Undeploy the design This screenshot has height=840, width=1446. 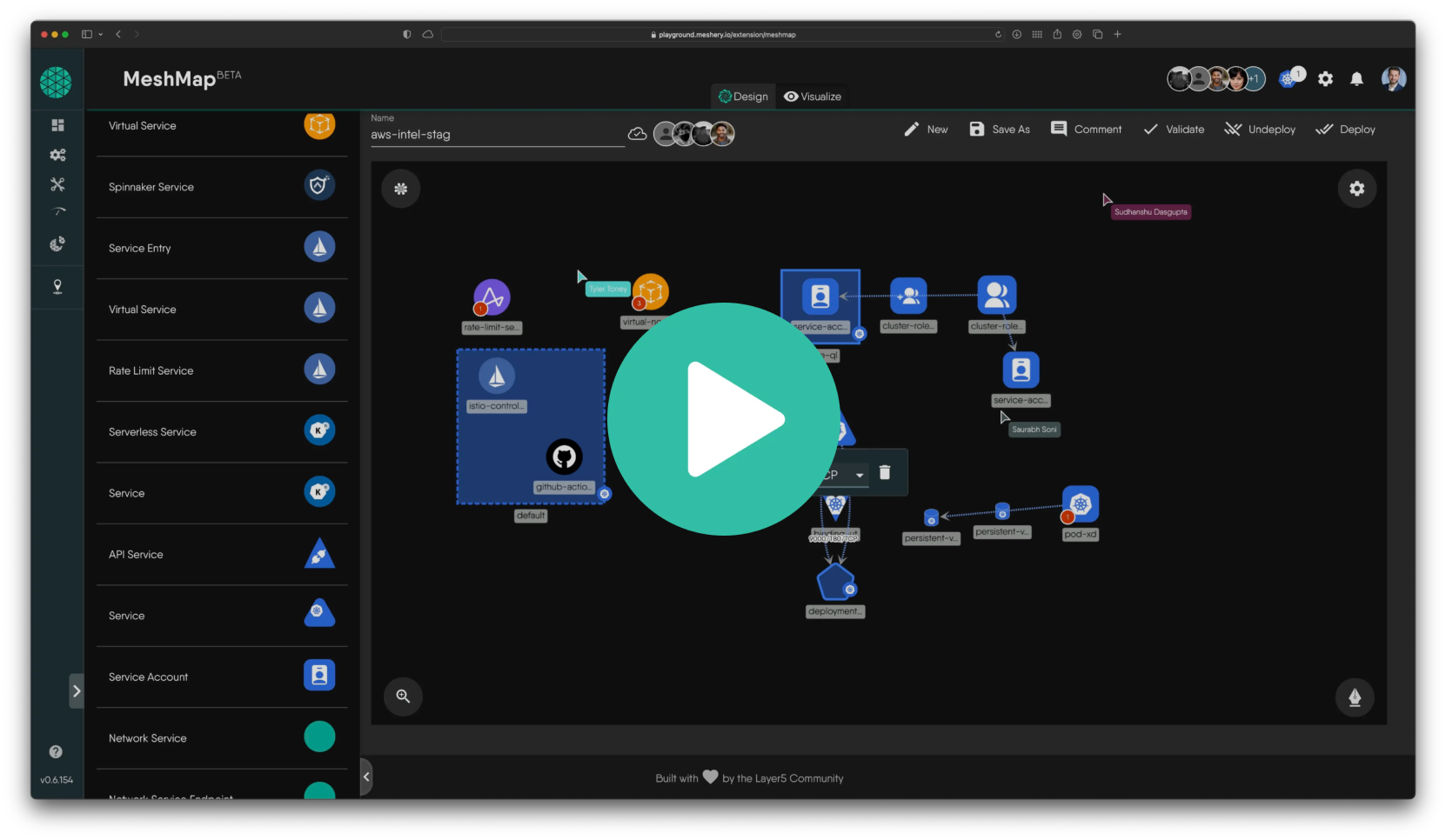1260,130
